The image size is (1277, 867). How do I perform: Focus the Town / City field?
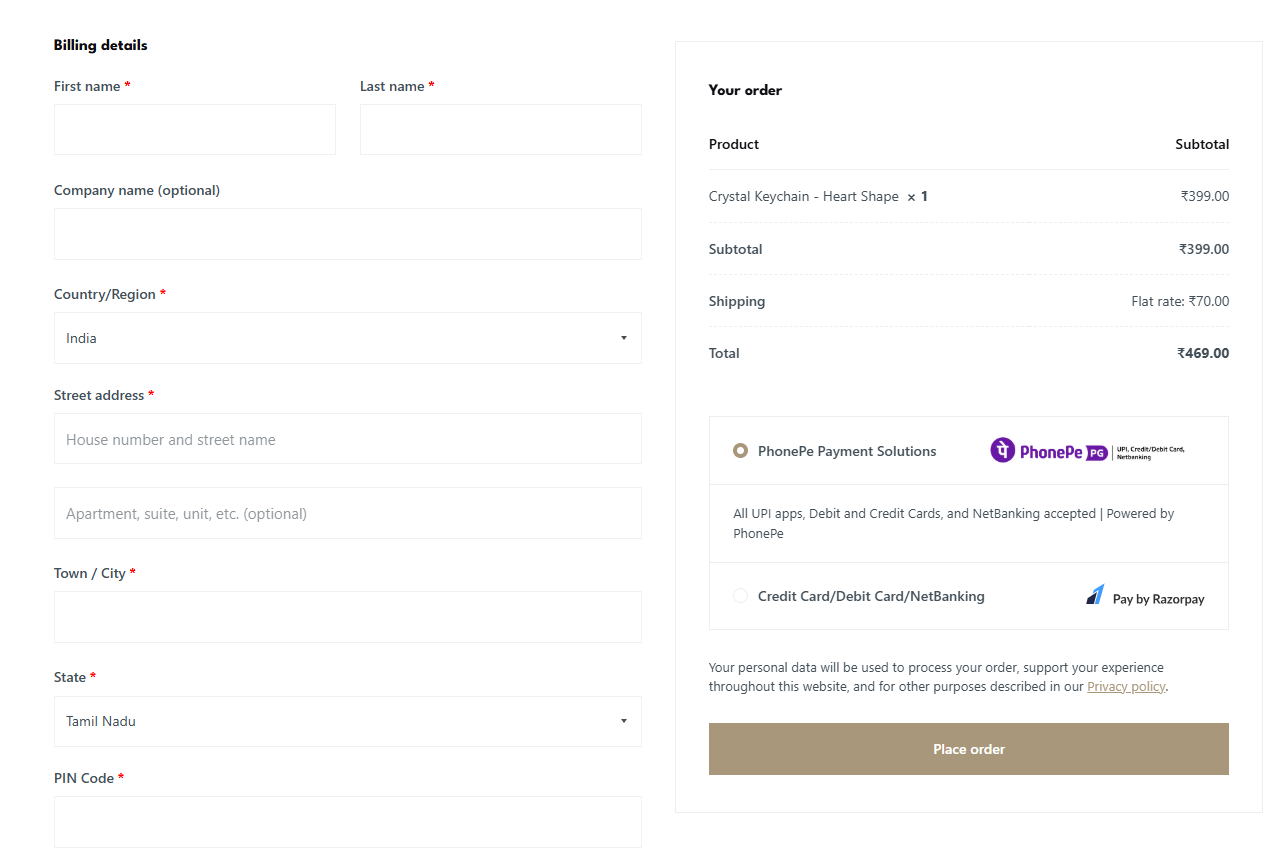347,617
